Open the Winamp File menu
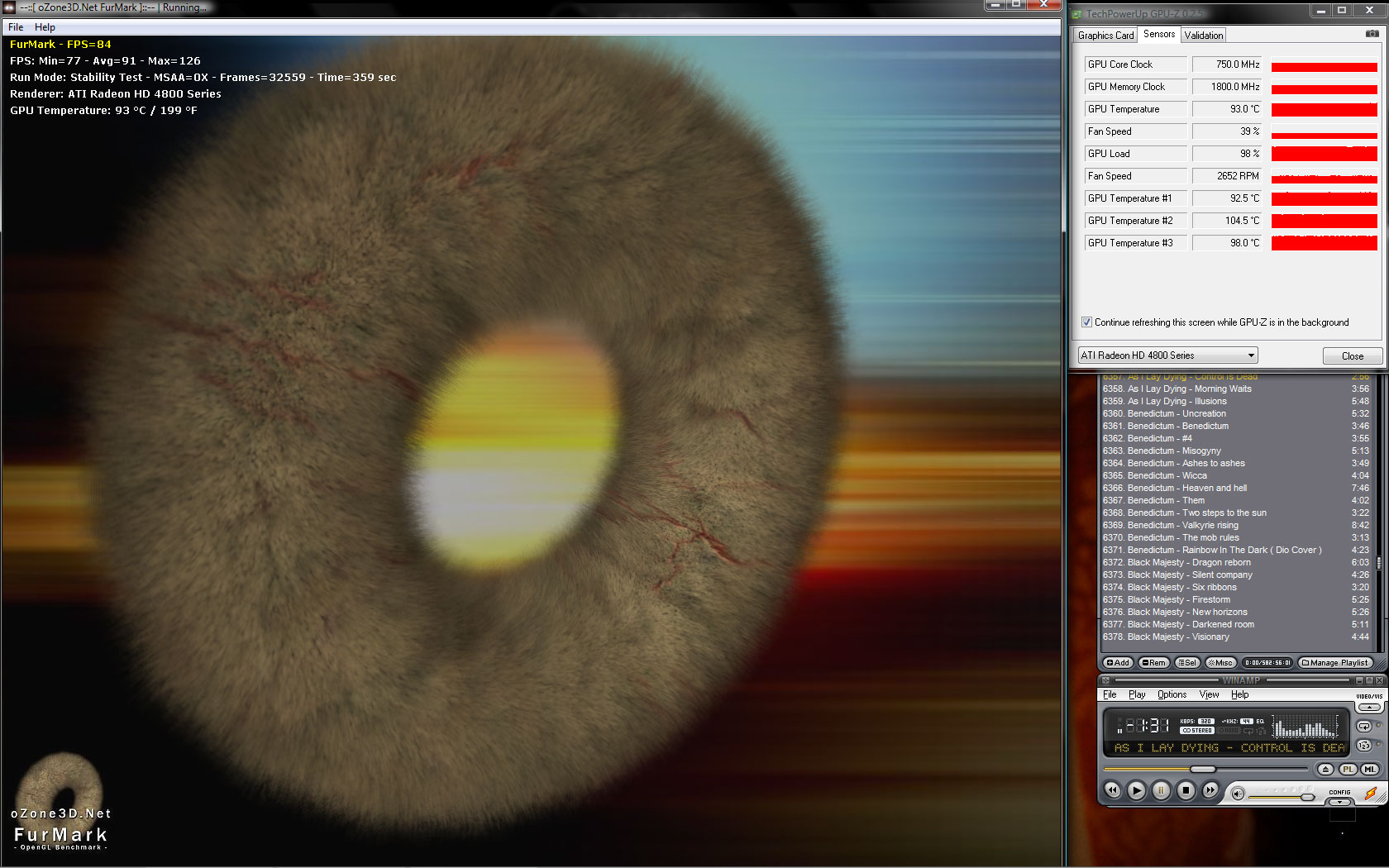The image size is (1389, 868). tap(1110, 694)
